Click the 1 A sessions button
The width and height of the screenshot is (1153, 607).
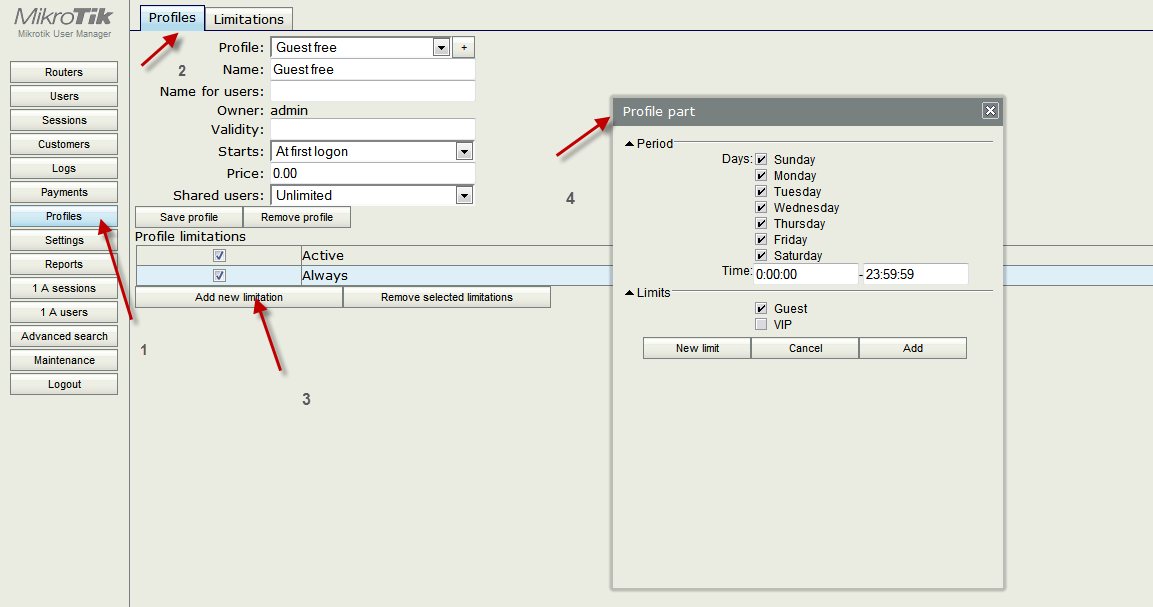pyautogui.click(x=64, y=288)
